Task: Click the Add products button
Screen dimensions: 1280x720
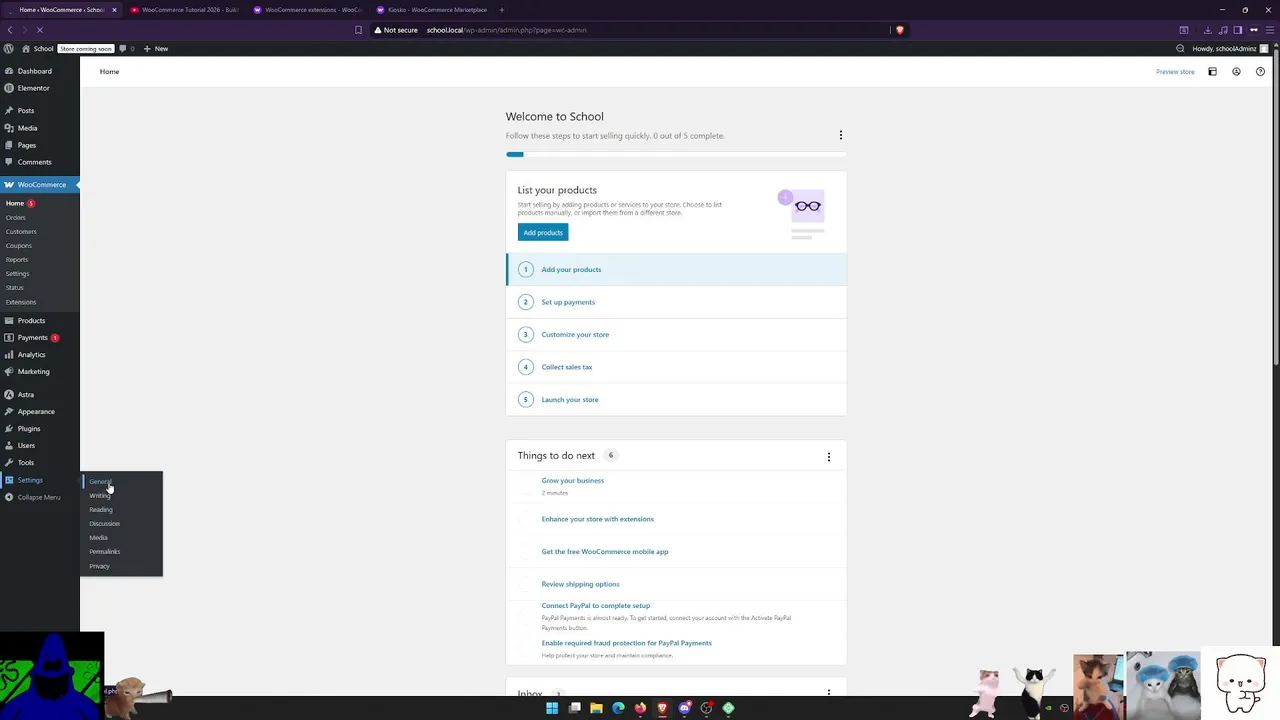Action: [543, 232]
